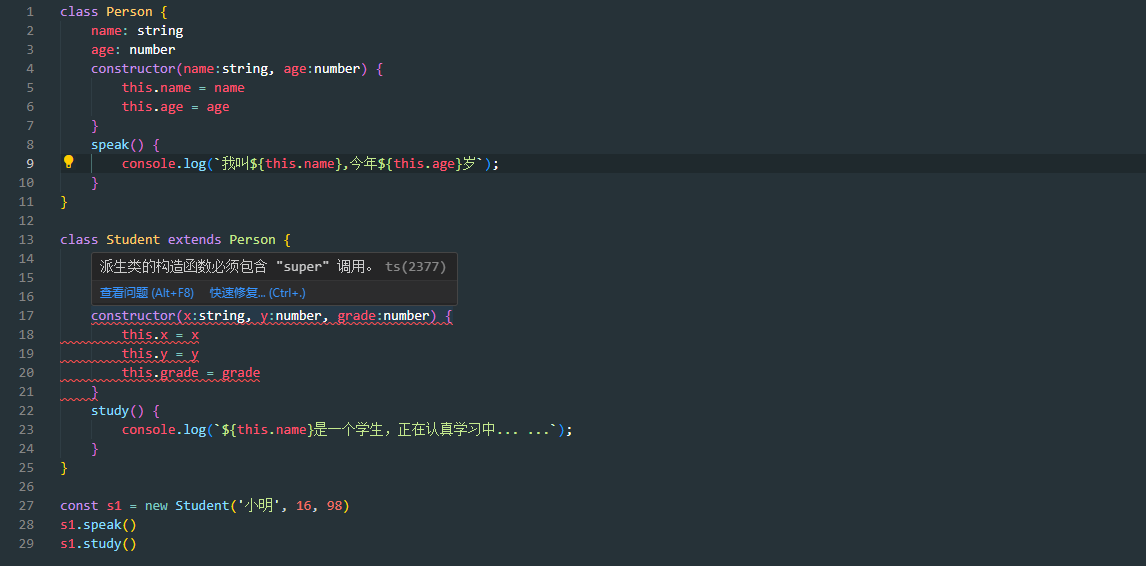Click the console.log call on line 23
The height and width of the screenshot is (566, 1146).
(163, 429)
